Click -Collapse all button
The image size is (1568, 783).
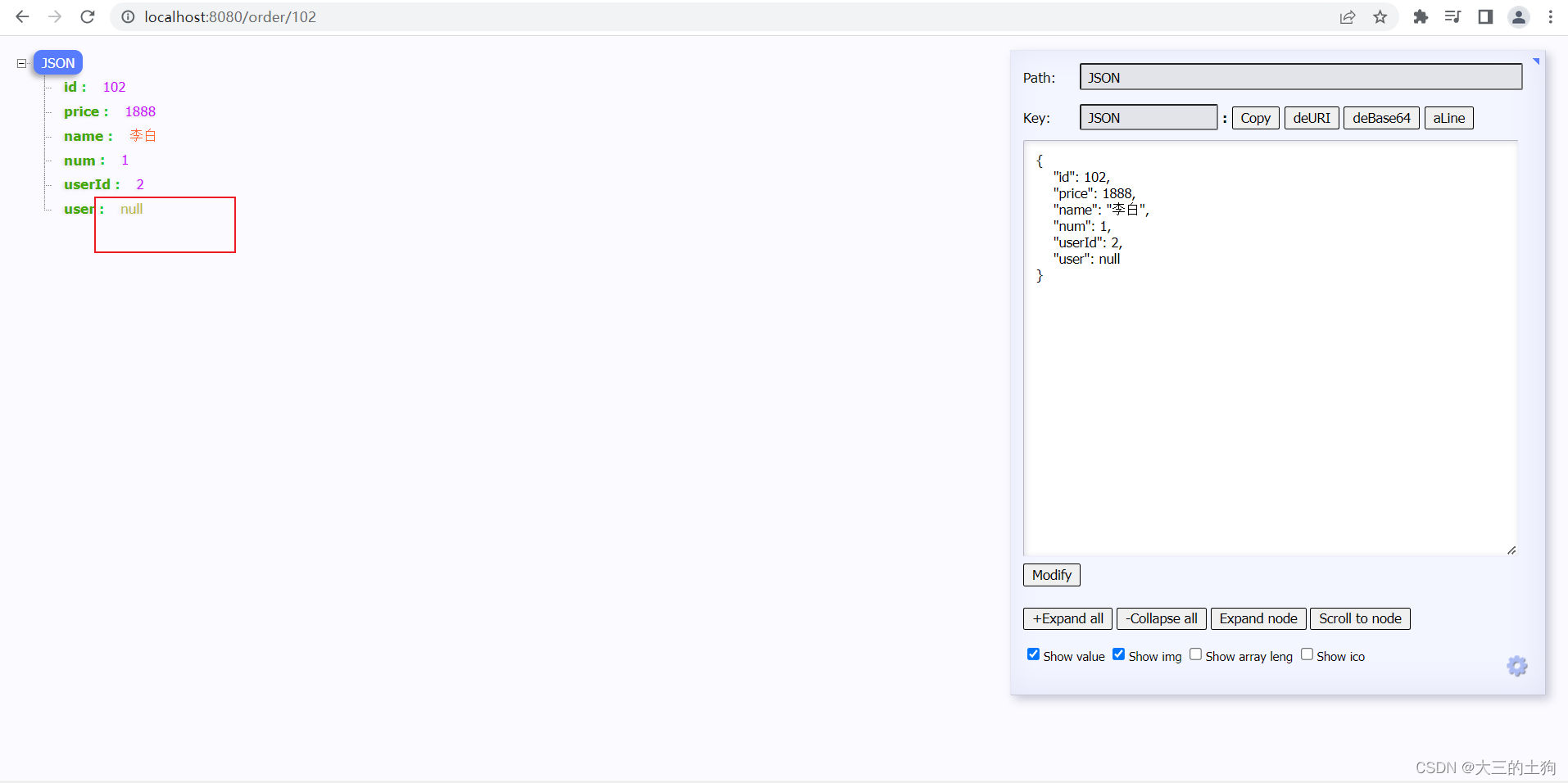(x=1161, y=618)
